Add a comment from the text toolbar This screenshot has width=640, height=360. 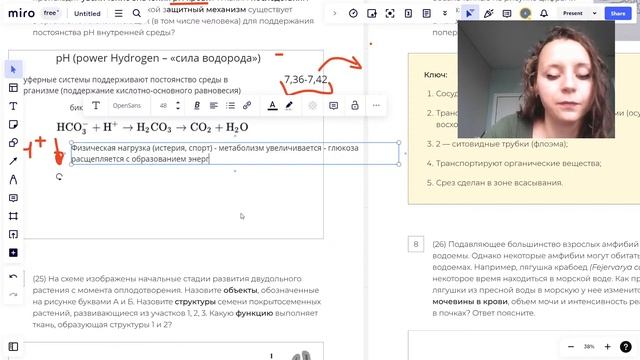pyautogui.click(x=333, y=106)
